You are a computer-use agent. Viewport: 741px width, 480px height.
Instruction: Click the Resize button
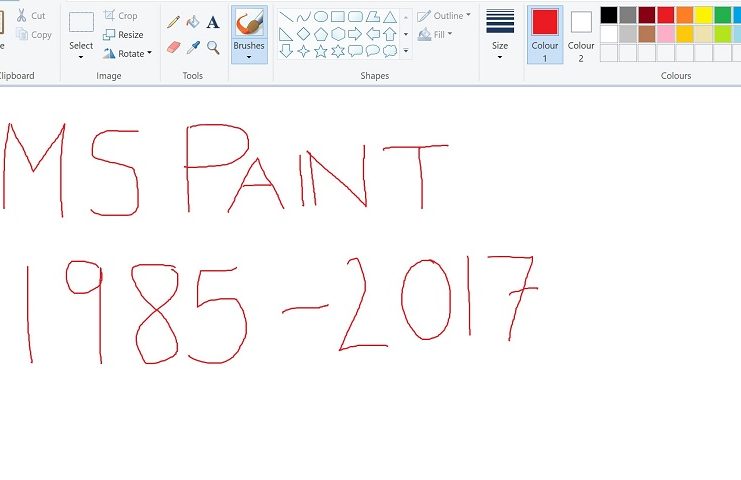123,34
